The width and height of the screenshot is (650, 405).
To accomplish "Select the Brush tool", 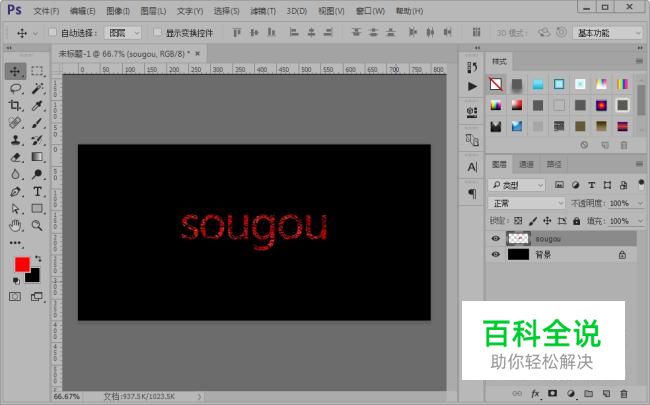I will [x=37, y=123].
